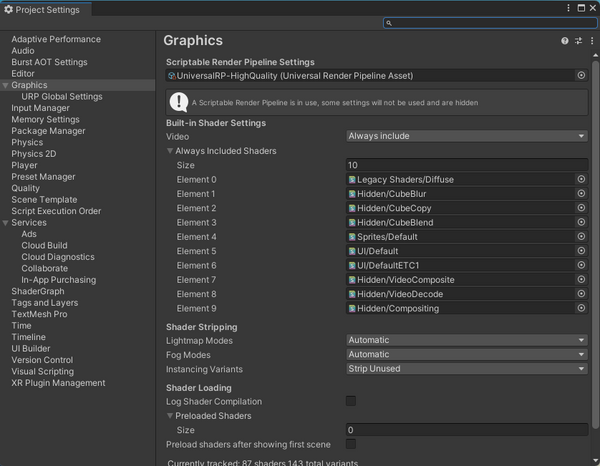
Task: Collapse the Services category in sidebar
Action: [6, 223]
